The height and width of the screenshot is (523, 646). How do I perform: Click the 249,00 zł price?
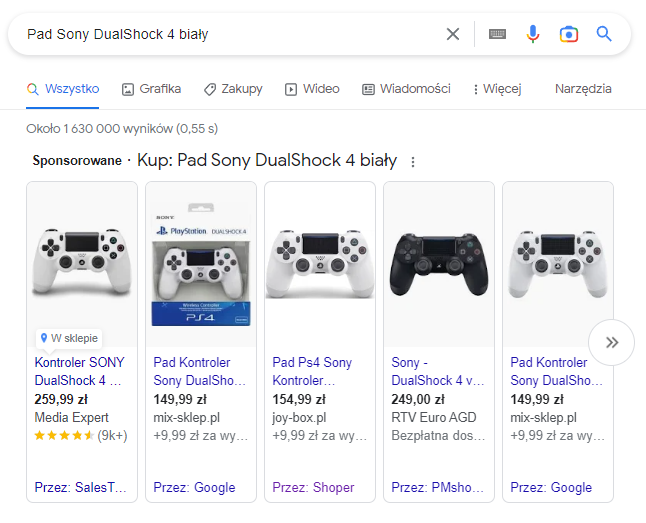point(418,399)
